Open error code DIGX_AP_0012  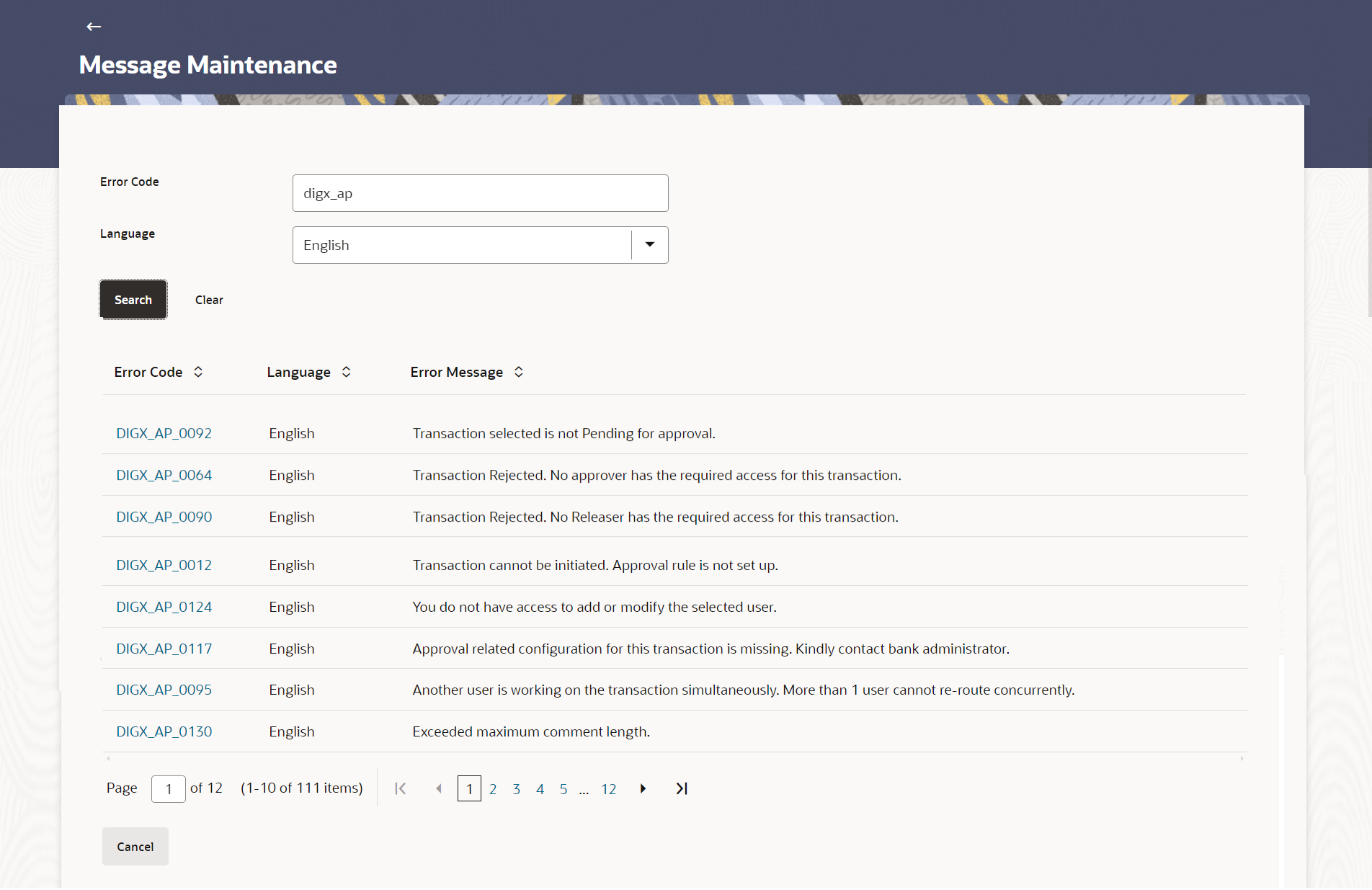pyautogui.click(x=164, y=565)
